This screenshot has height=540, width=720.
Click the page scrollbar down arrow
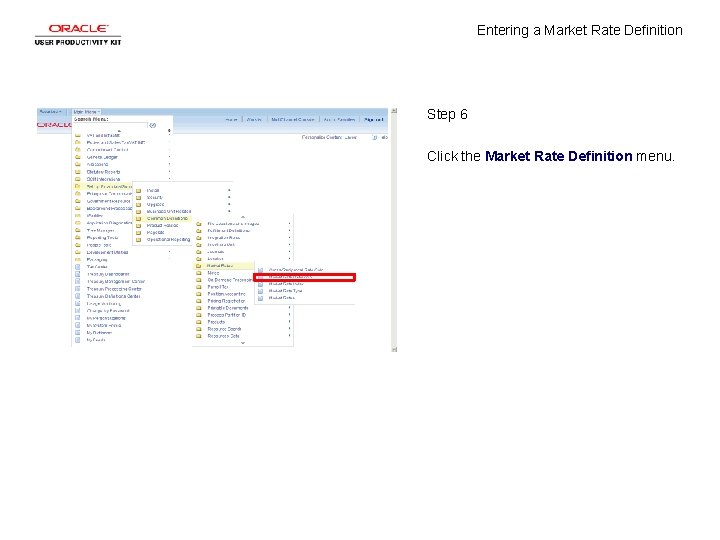[394, 349]
